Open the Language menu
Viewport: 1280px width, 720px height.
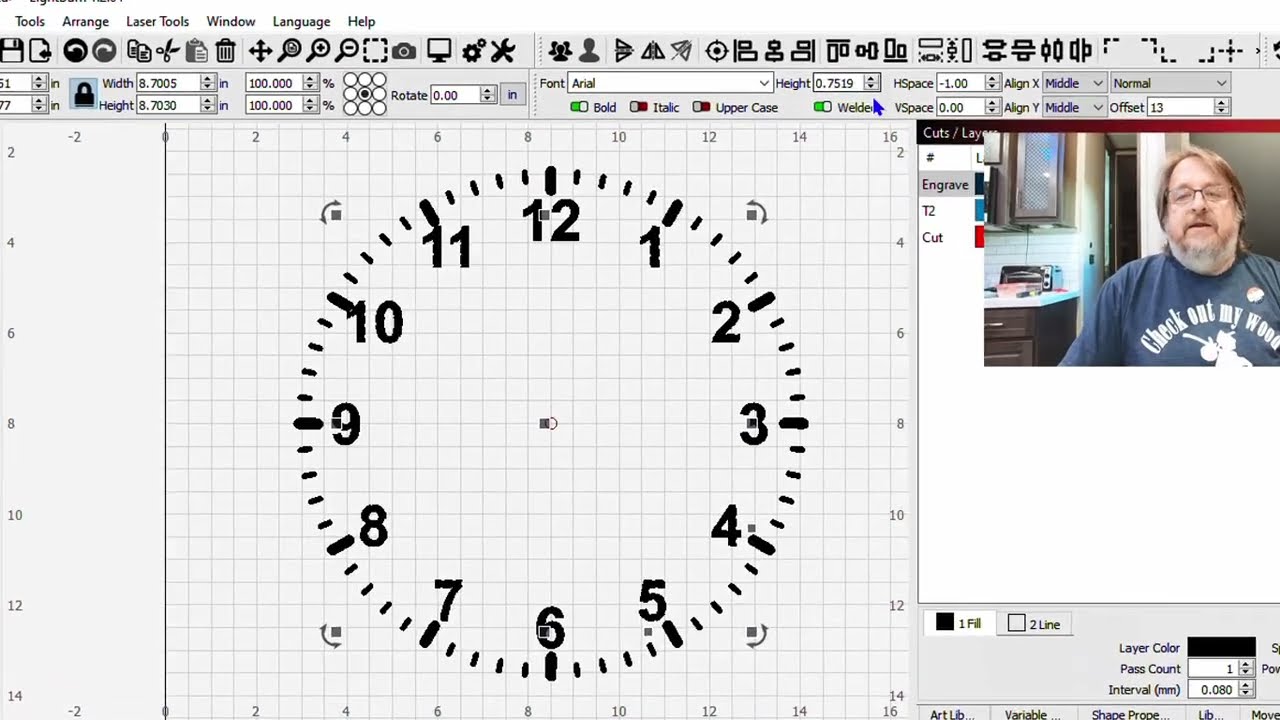click(301, 21)
